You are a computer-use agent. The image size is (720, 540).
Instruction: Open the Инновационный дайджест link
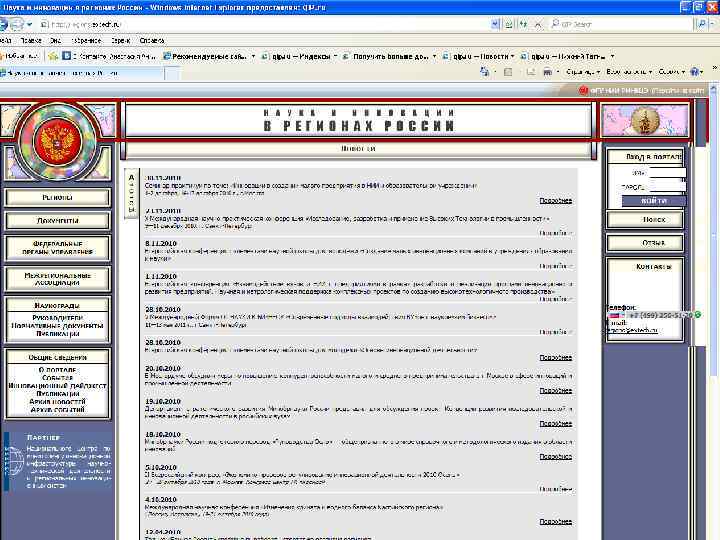click(x=57, y=386)
